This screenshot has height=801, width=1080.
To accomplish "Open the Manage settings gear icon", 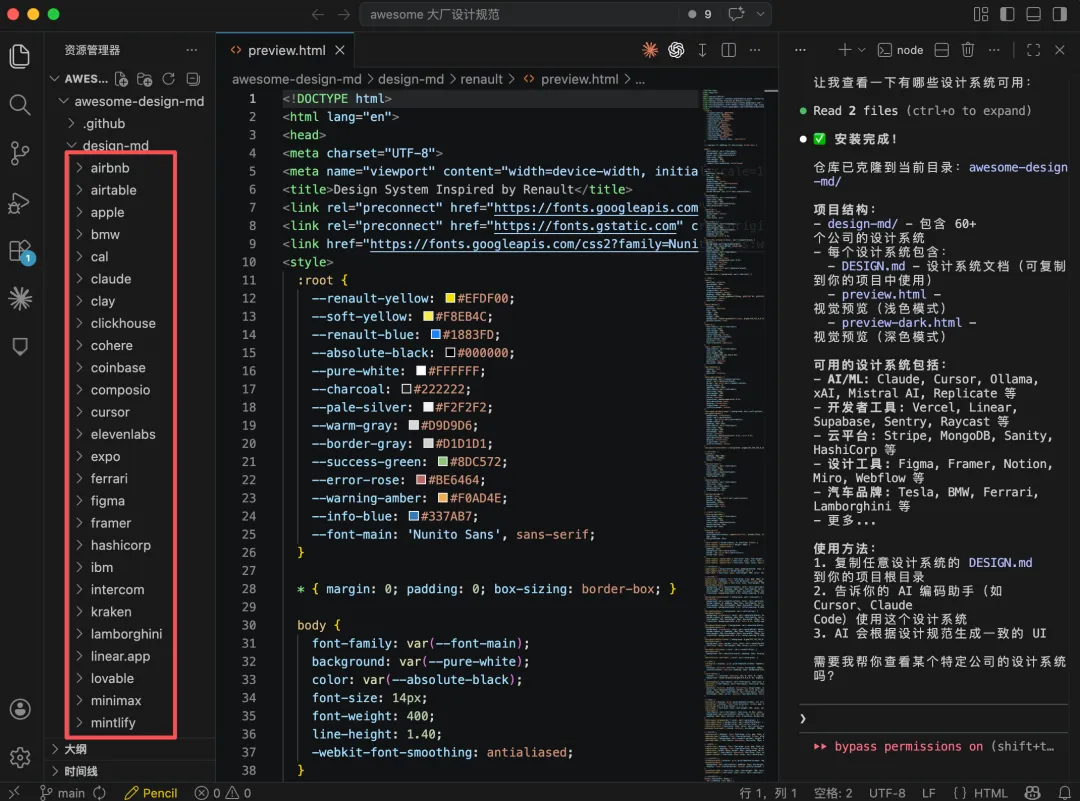I will tap(20, 757).
